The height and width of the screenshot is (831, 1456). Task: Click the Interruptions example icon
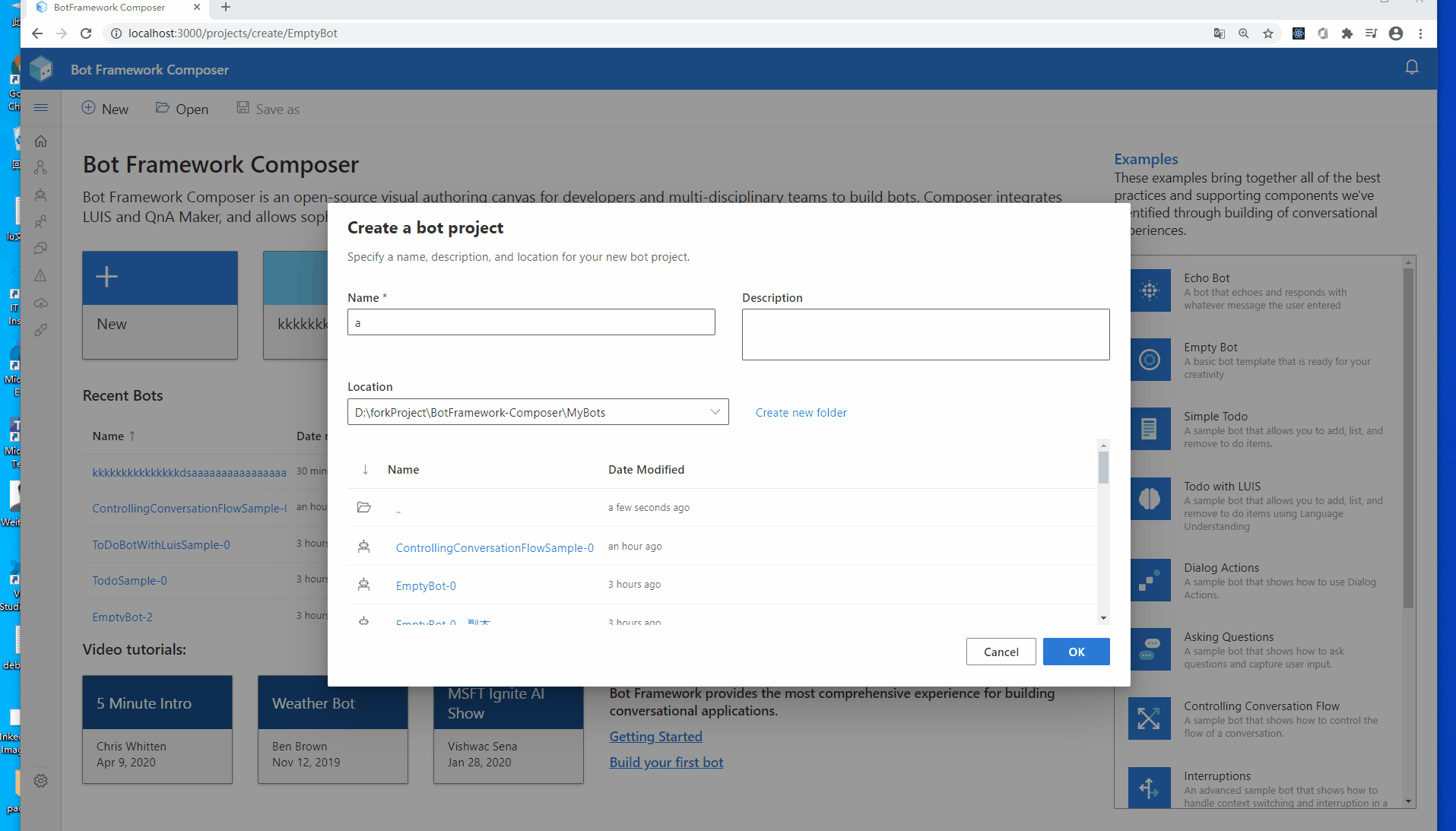pos(1150,788)
